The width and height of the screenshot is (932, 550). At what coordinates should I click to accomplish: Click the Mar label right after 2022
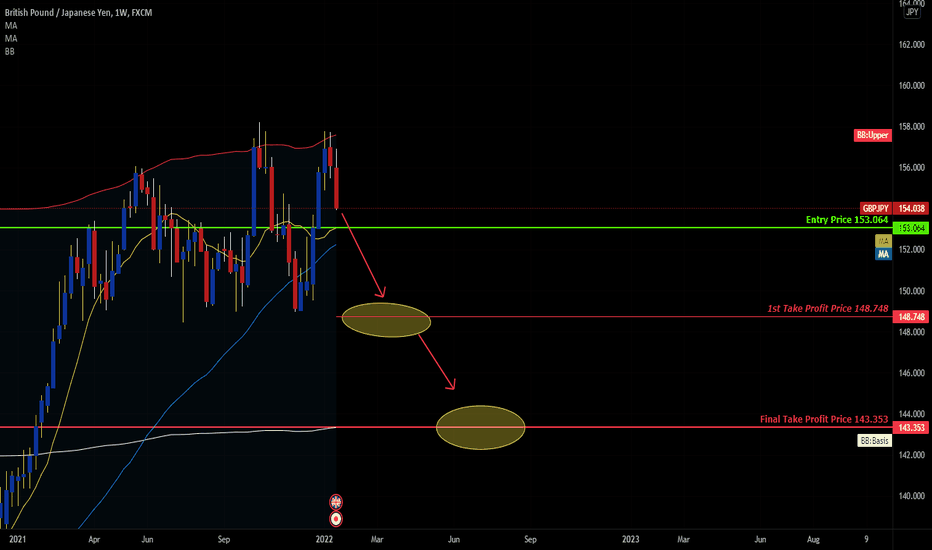point(377,539)
